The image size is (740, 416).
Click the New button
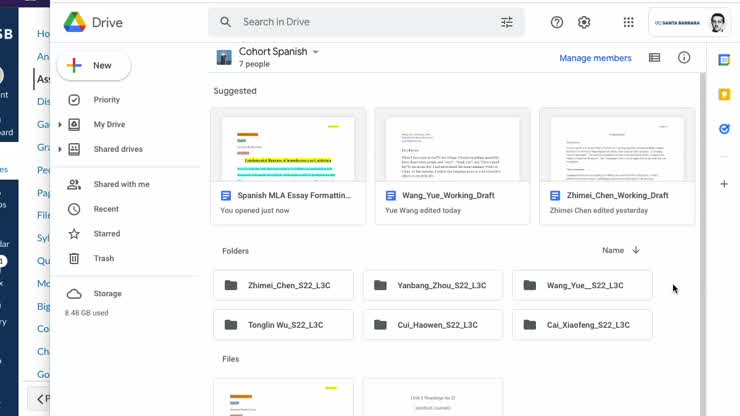point(93,66)
